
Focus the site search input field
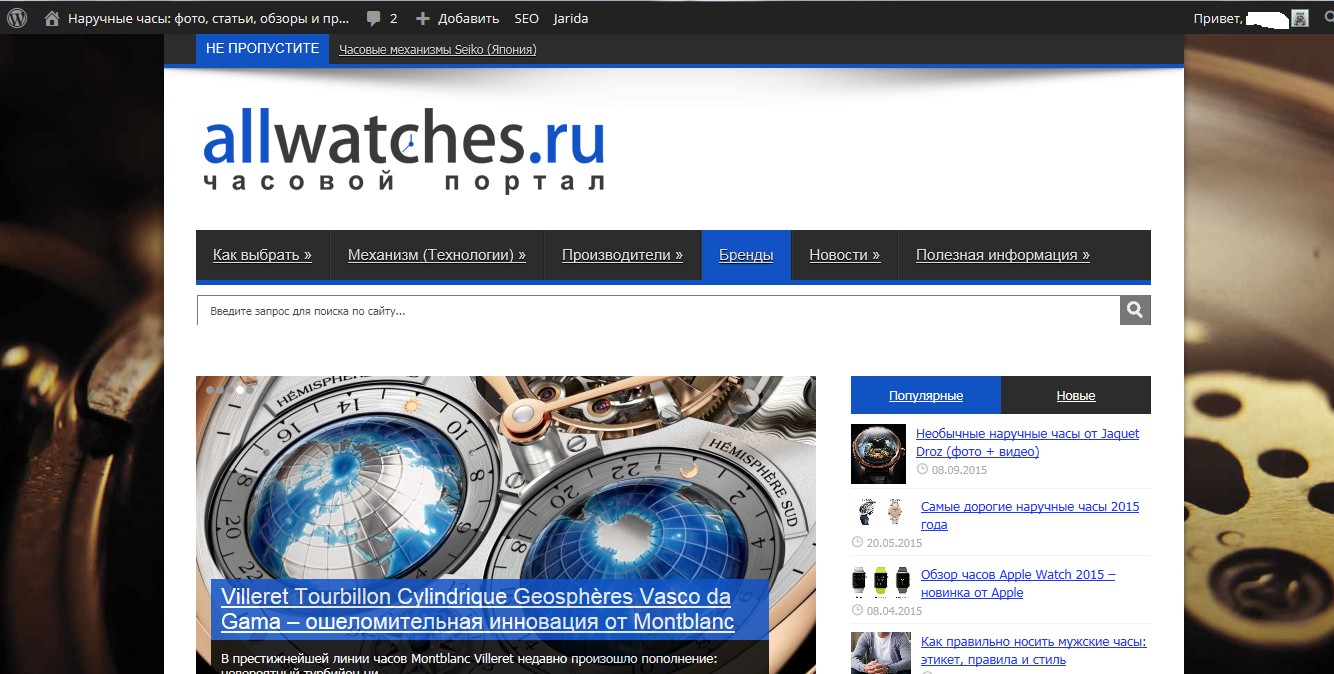[x=658, y=311]
